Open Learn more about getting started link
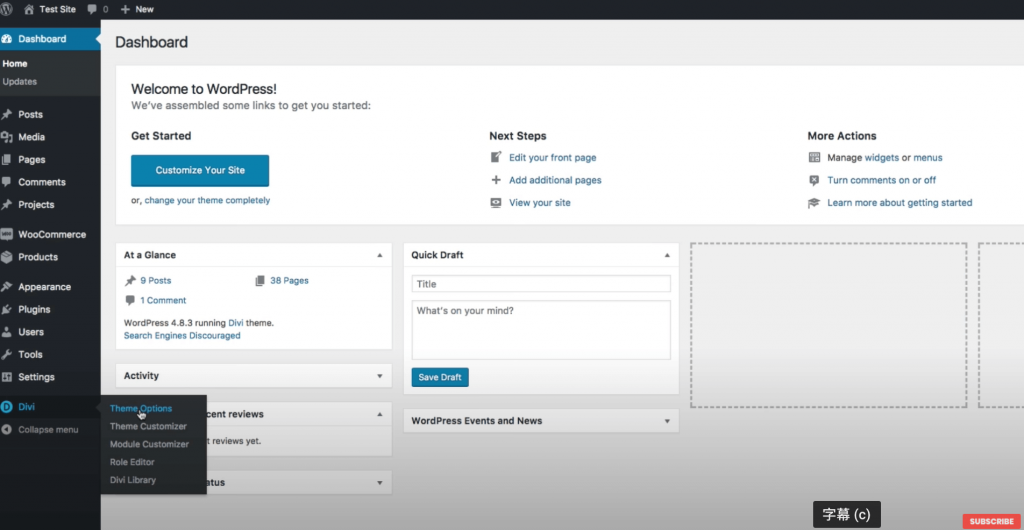Image resolution: width=1024 pixels, height=530 pixels. (x=900, y=203)
